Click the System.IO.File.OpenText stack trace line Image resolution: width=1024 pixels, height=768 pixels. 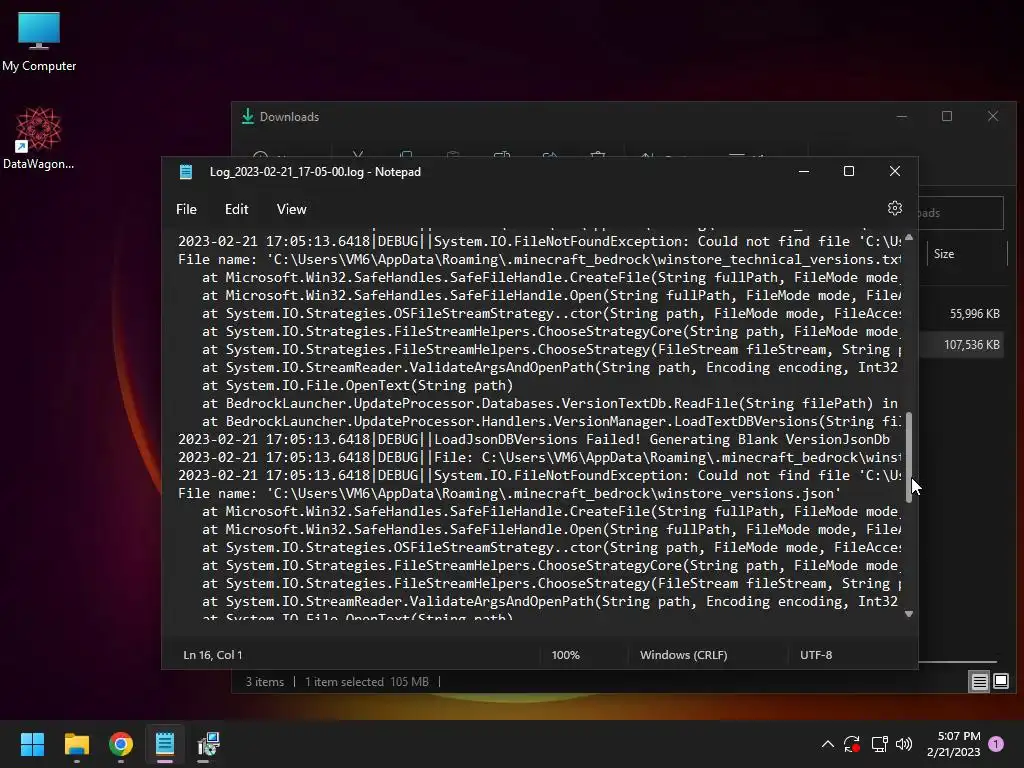(357, 386)
